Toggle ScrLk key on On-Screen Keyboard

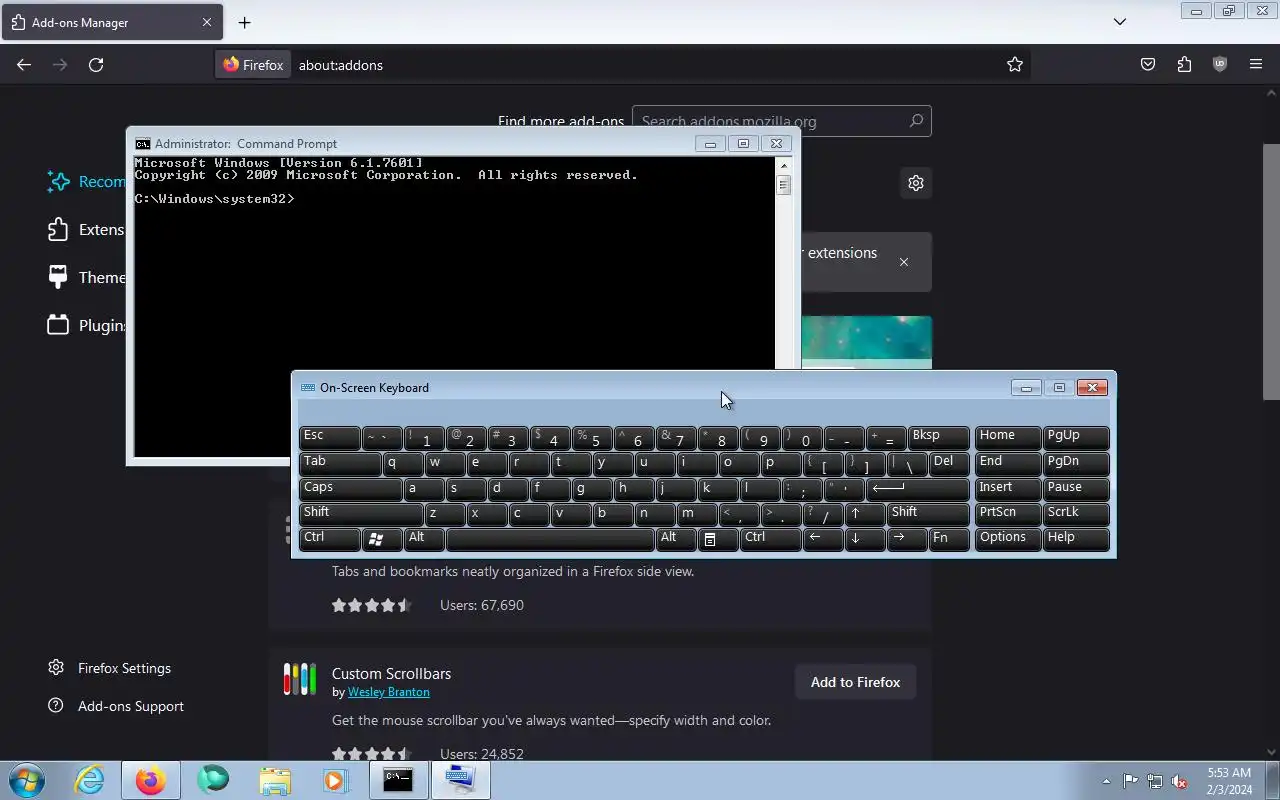click(x=1076, y=514)
